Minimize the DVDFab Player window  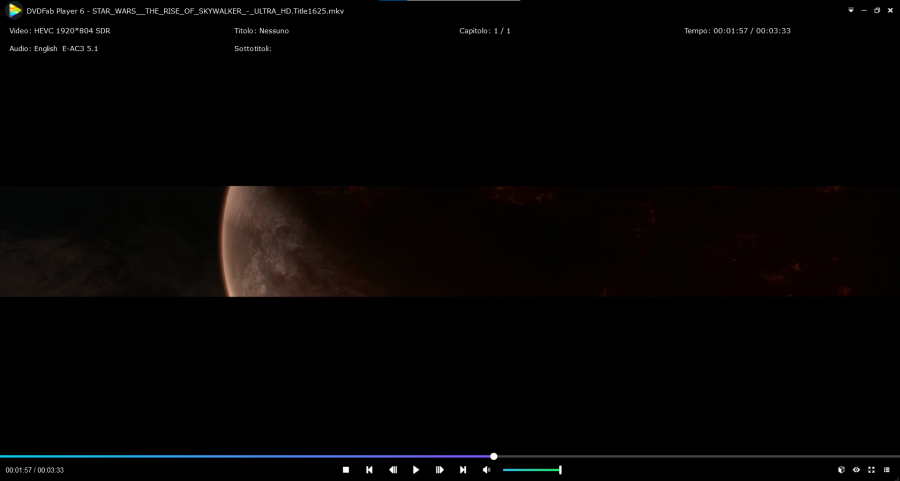click(x=864, y=10)
